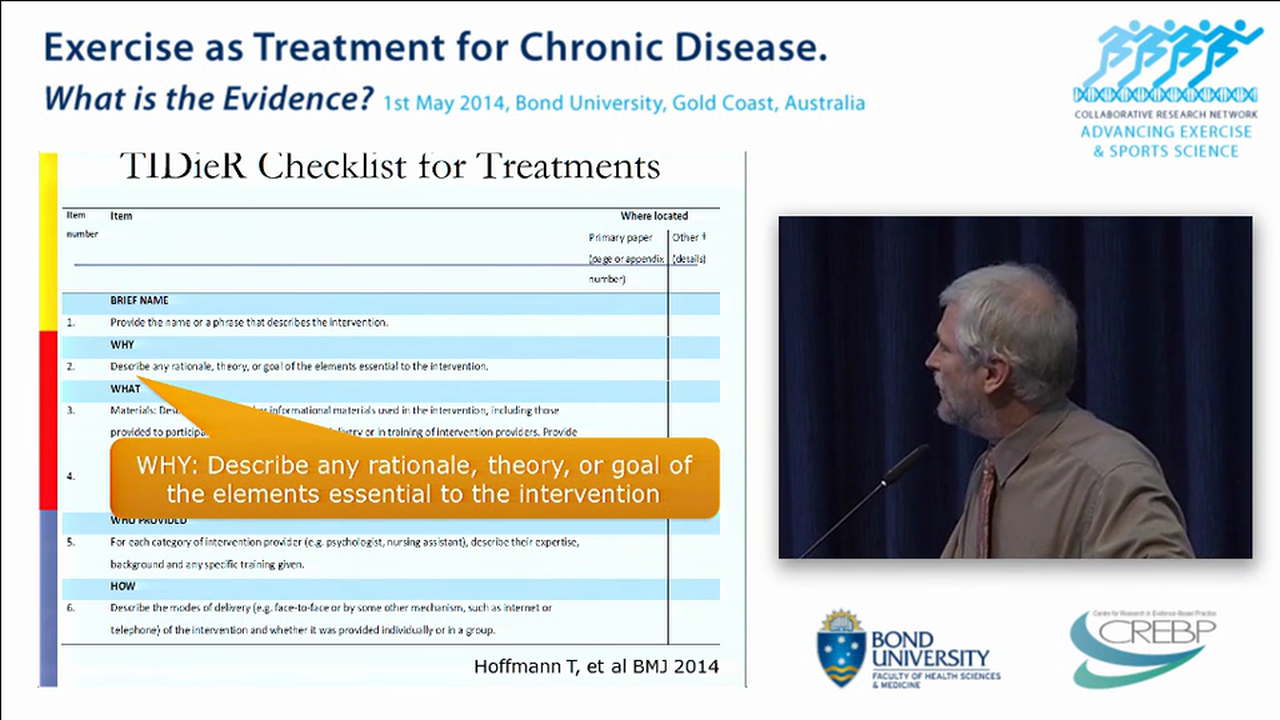
Task: Click the Exercise as Treatment for Chronic Disease title
Action: pyautogui.click(x=434, y=46)
